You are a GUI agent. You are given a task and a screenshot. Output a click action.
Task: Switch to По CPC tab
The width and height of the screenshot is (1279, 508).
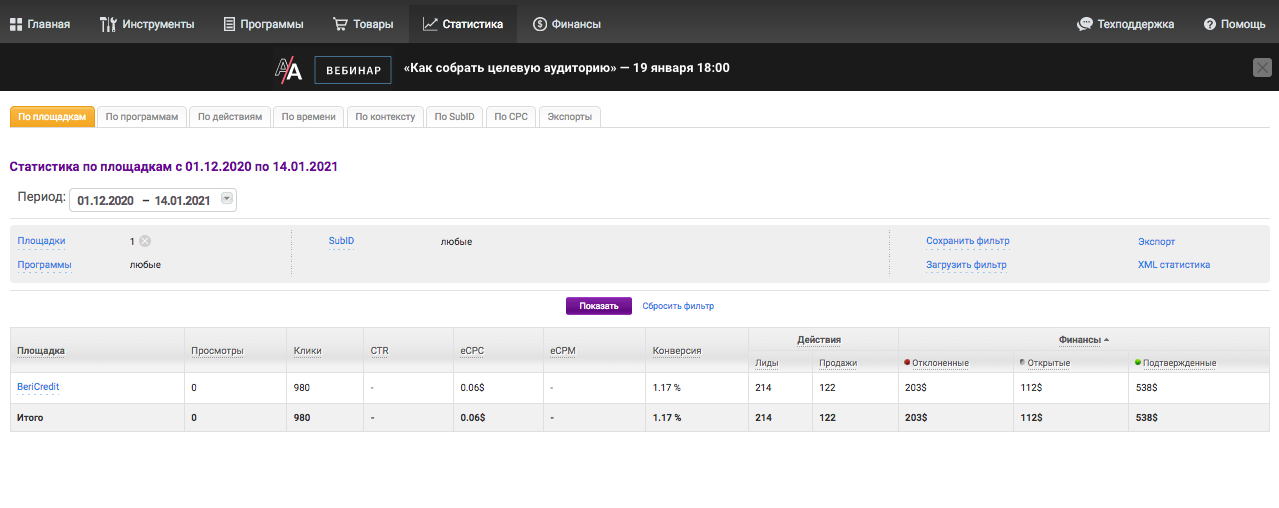pos(511,117)
